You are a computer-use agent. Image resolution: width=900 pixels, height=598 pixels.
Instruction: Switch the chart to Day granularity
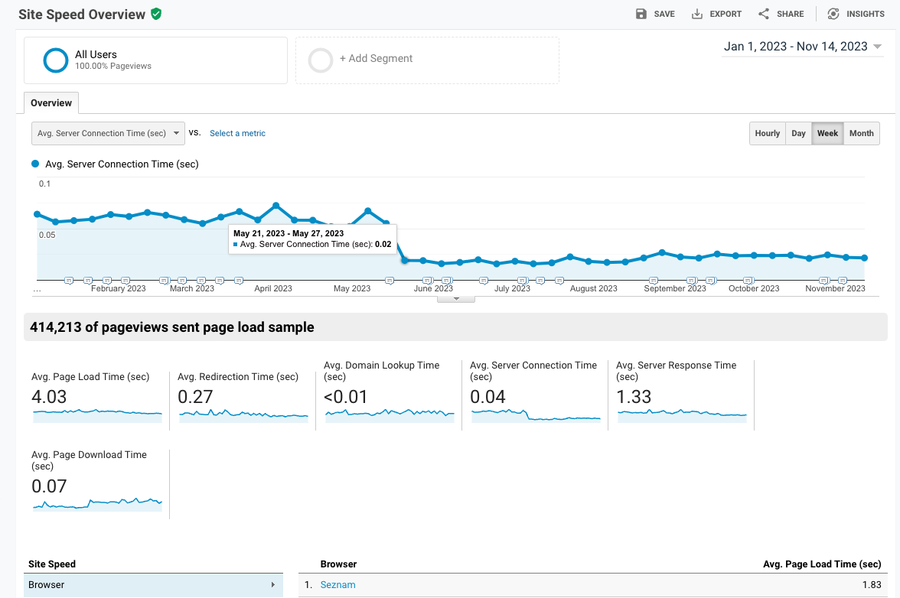pos(798,133)
